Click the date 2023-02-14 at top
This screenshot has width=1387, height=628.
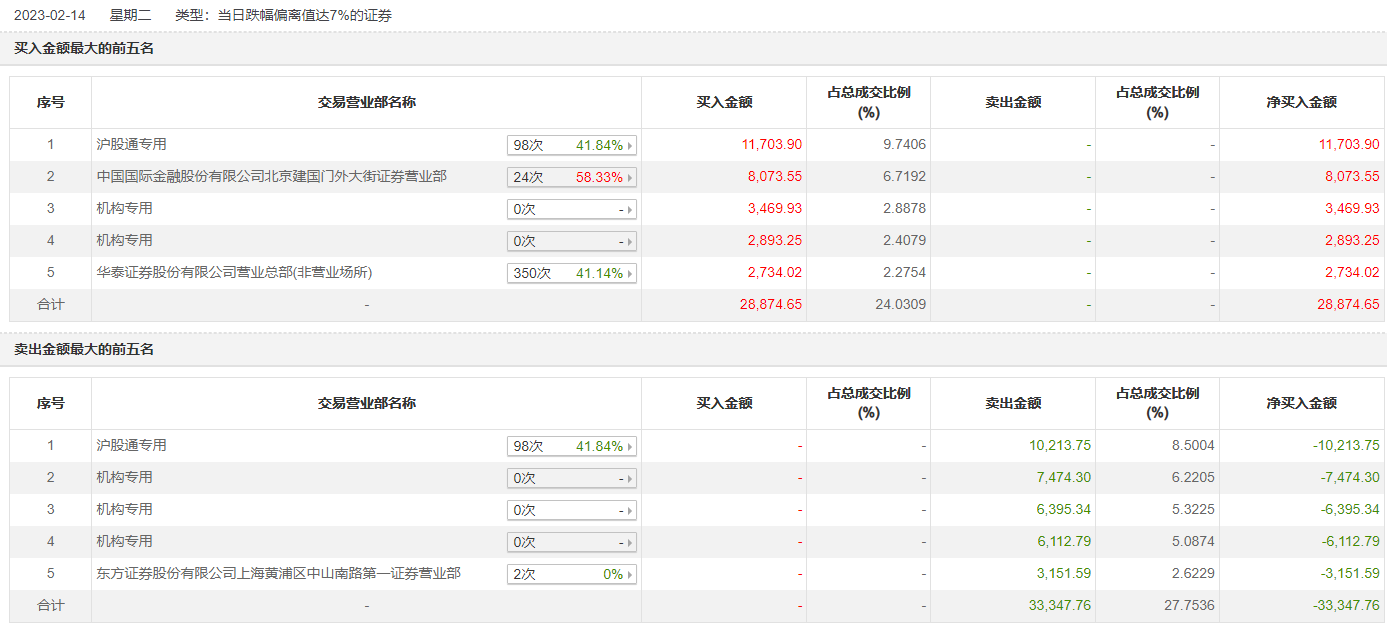click(x=47, y=15)
